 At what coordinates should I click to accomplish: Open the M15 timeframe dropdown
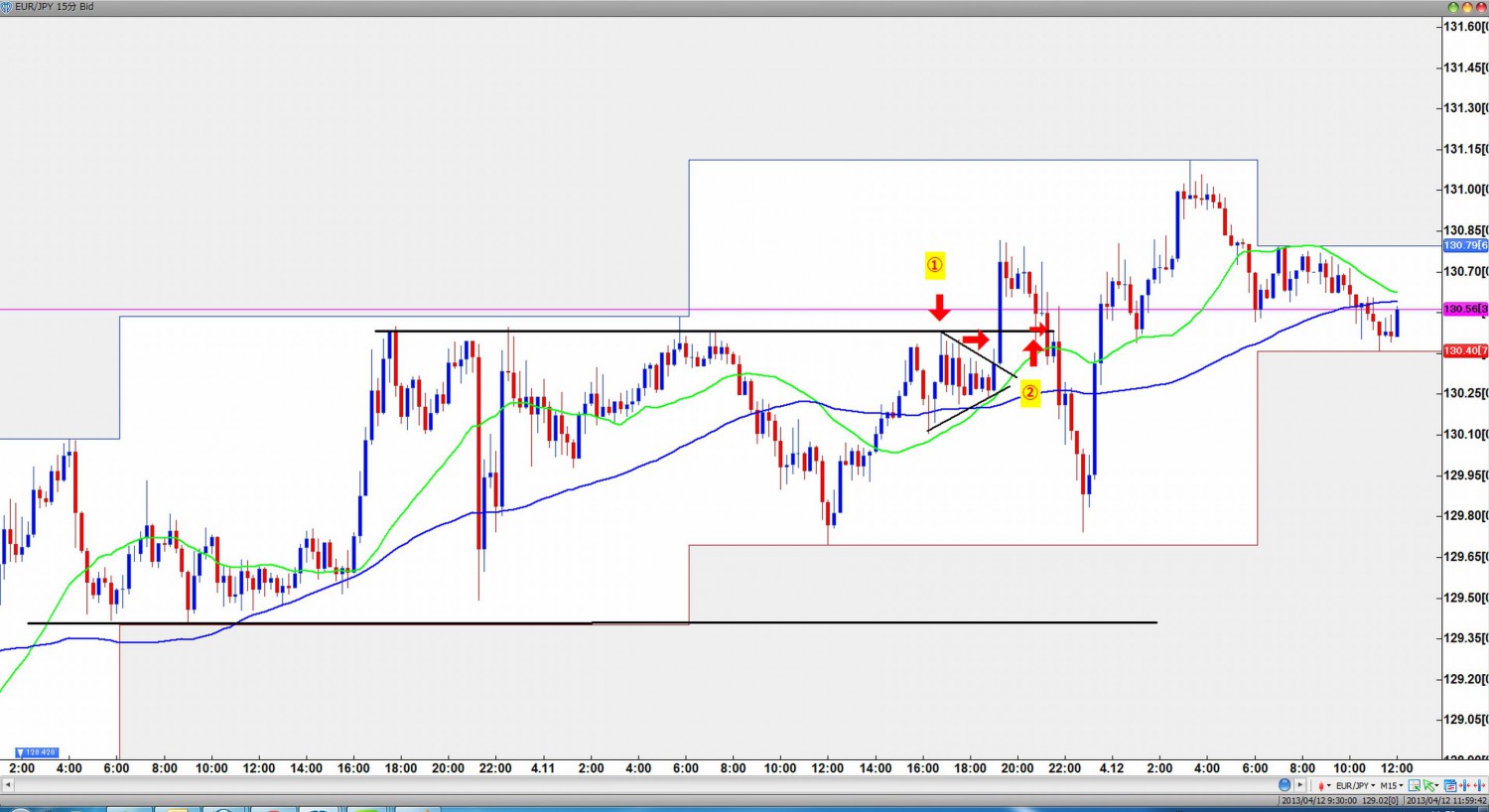click(1391, 785)
